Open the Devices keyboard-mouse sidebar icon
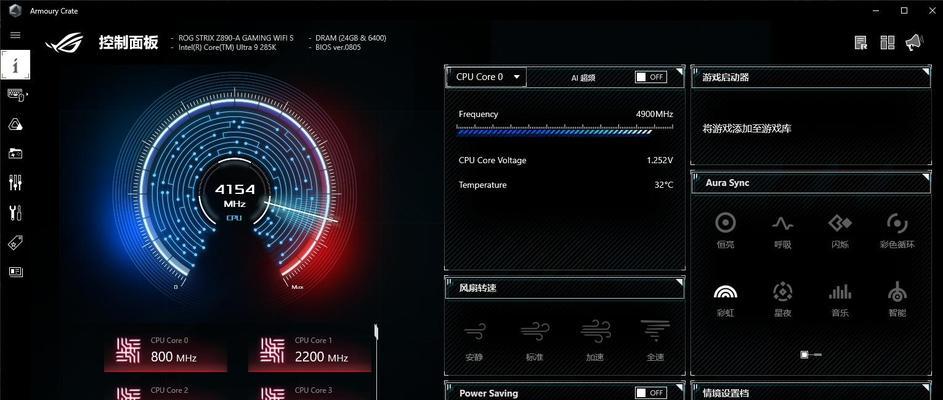943x400 pixels. (16, 94)
